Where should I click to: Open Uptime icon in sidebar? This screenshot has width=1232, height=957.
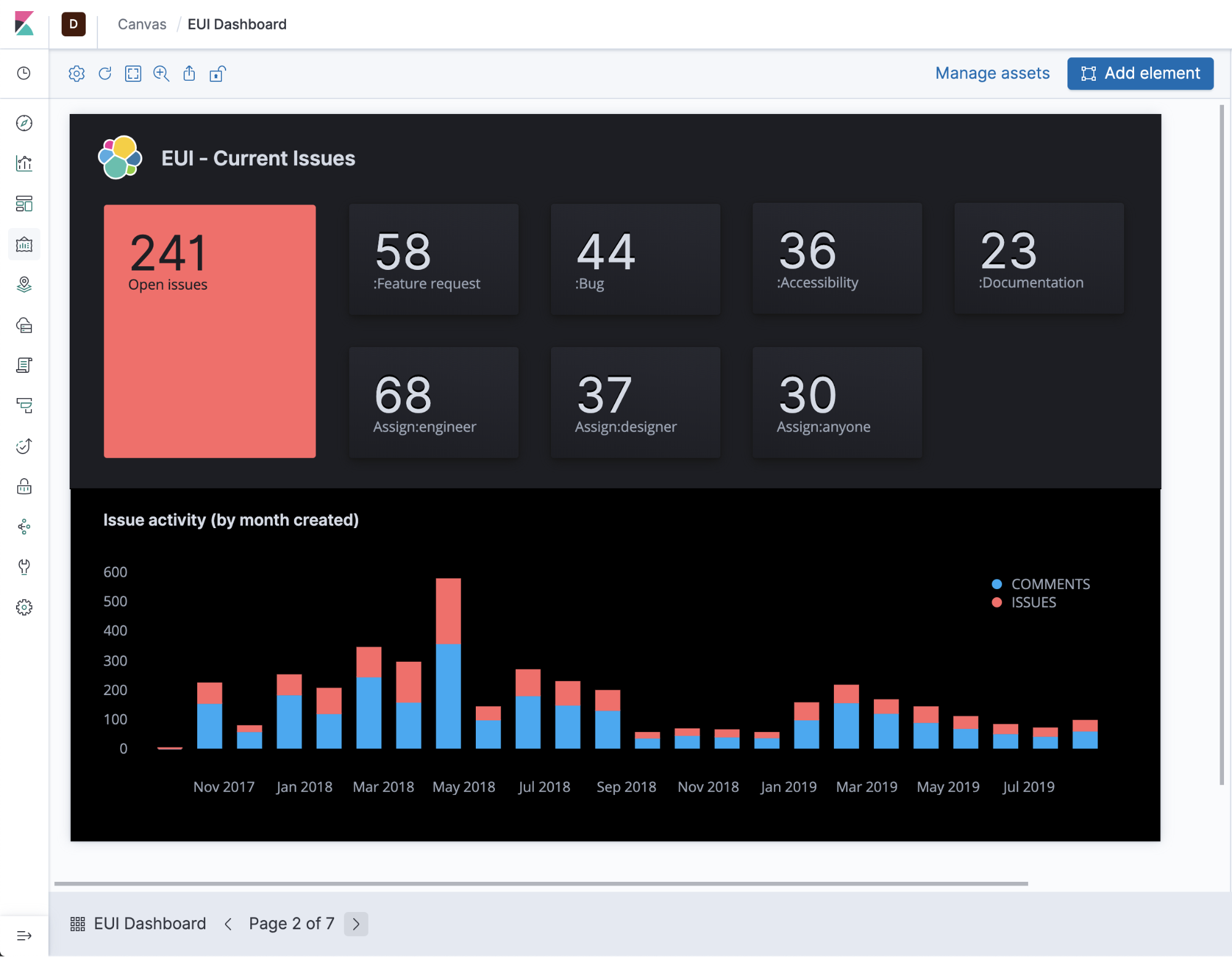pos(24,446)
